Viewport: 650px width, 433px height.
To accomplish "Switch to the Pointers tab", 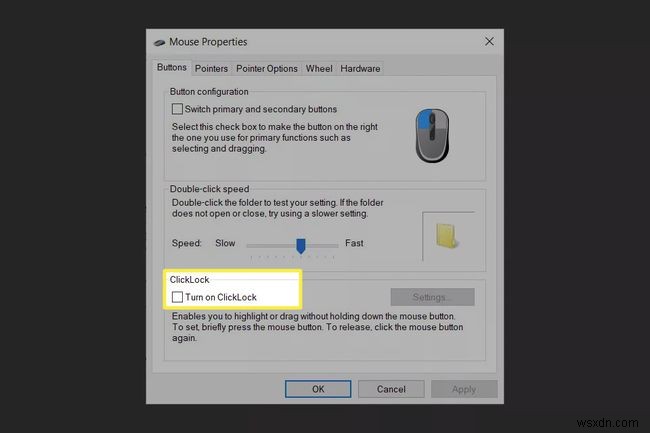I will (x=211, y=69).
